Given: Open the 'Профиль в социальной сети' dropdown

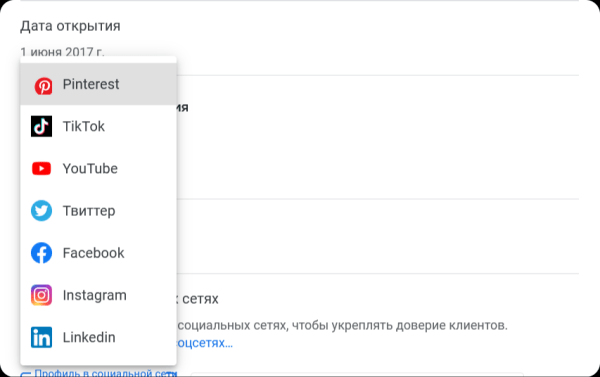Looking at the screenshot, I should click(x=99, y=373).
